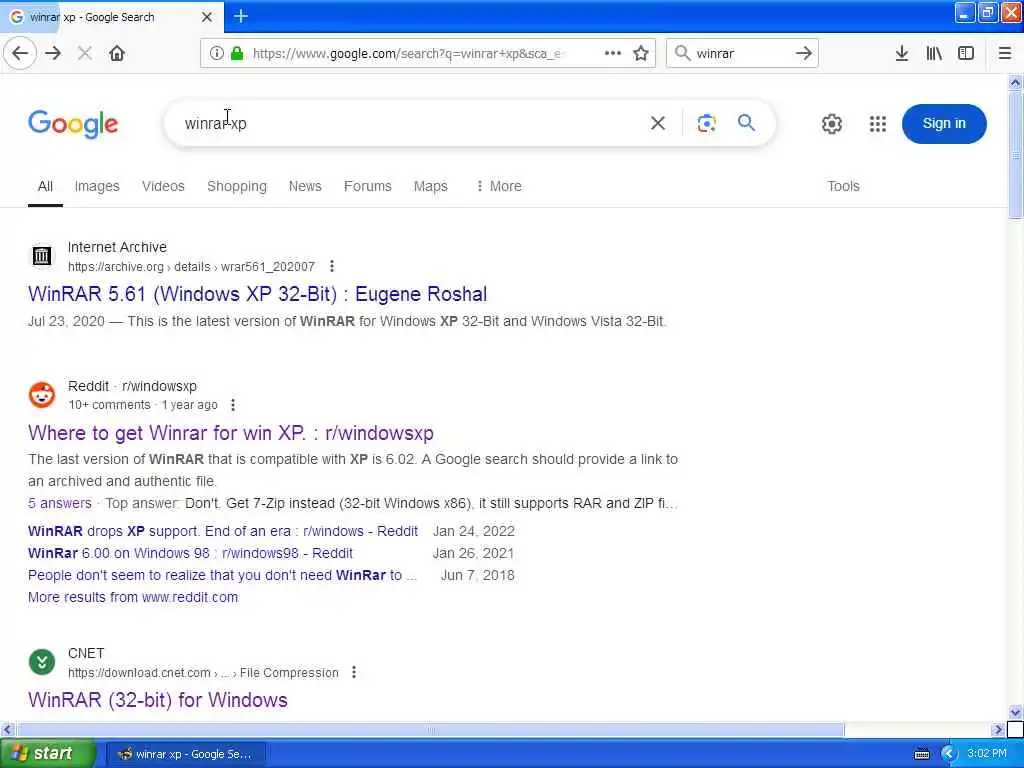The image size is (1024, 768).
Task: Click the vertical scrollbar thumb
Action: 1015,155
